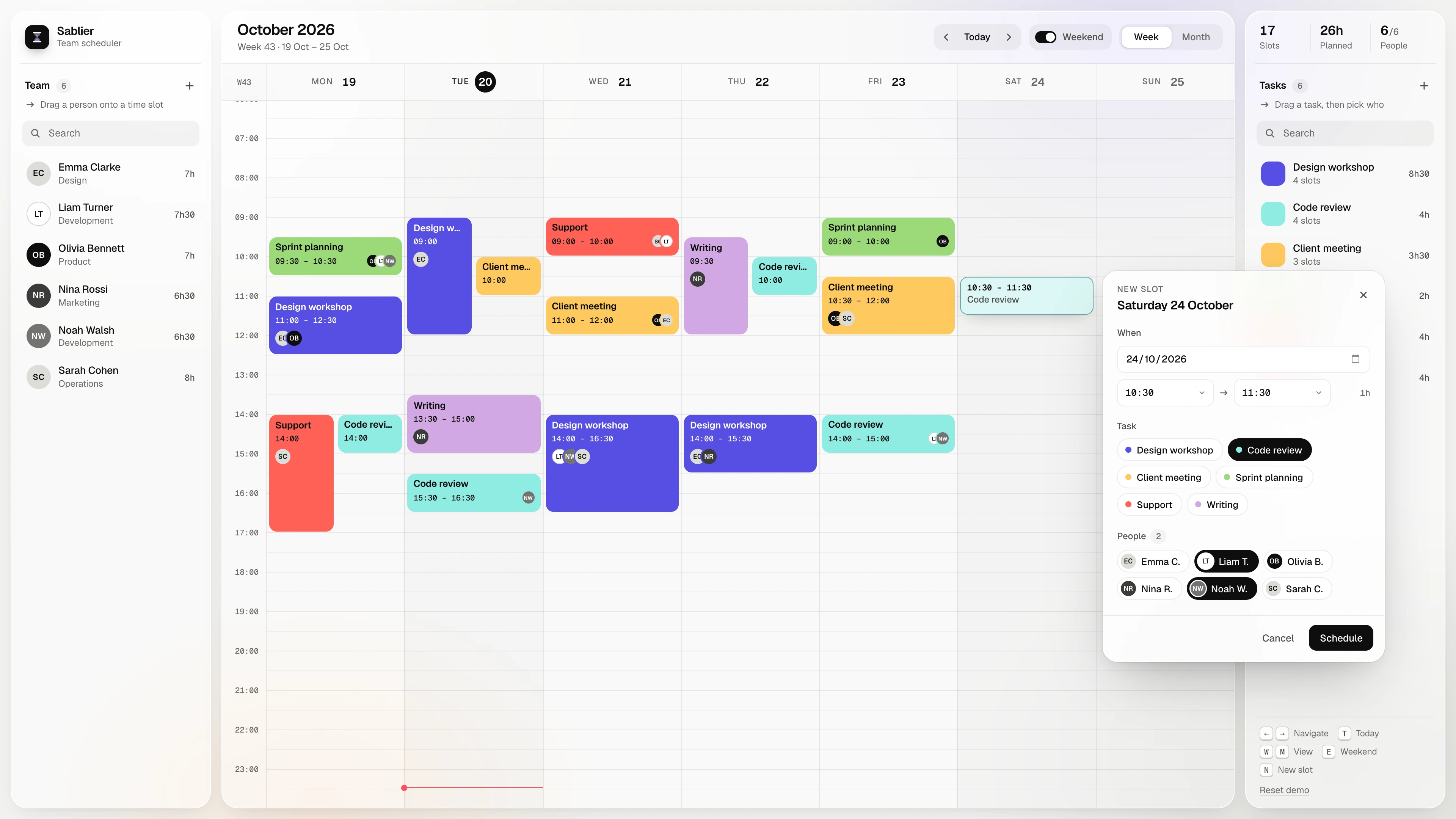The height and width of the screenshot is (819, 1456).
Task: Click the Schedule button
Action: coord(1341,638)
